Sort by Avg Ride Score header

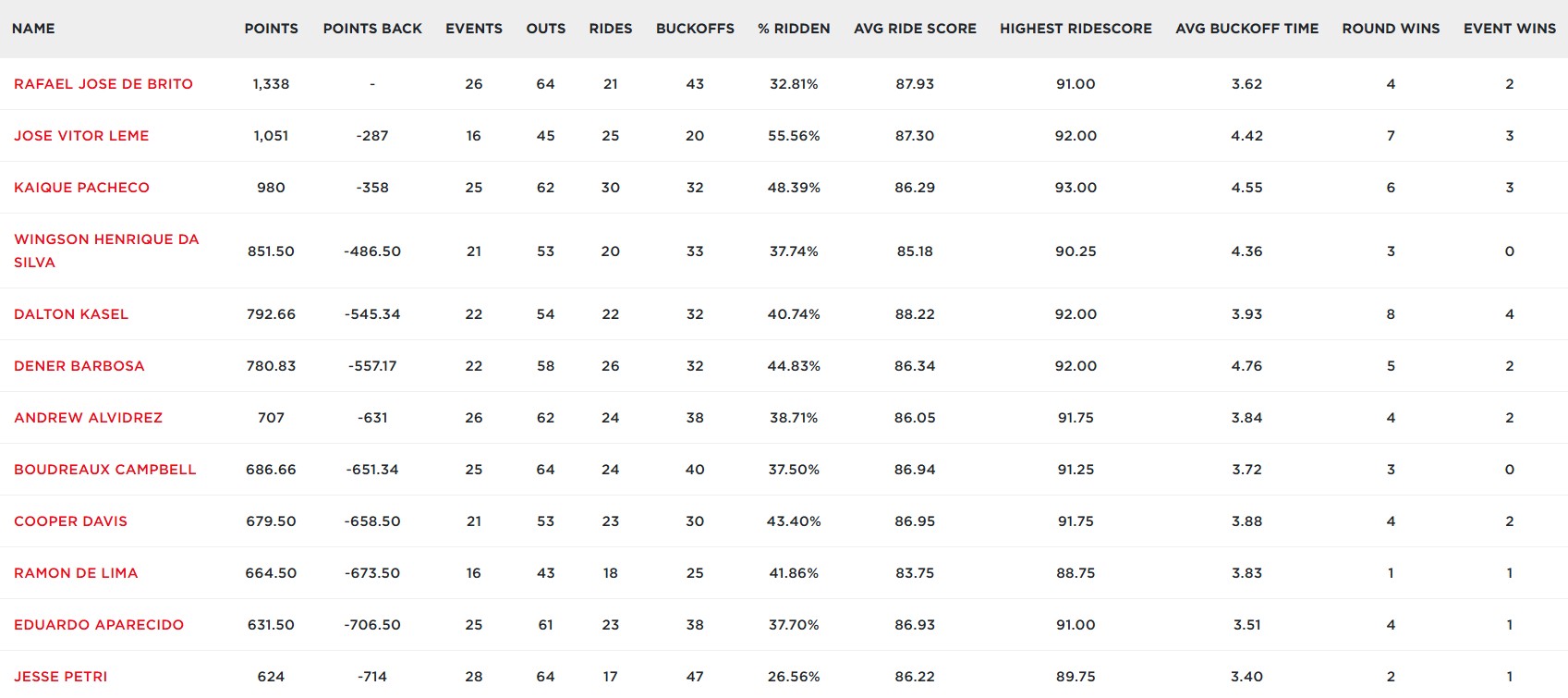click(x=915, y=29)
